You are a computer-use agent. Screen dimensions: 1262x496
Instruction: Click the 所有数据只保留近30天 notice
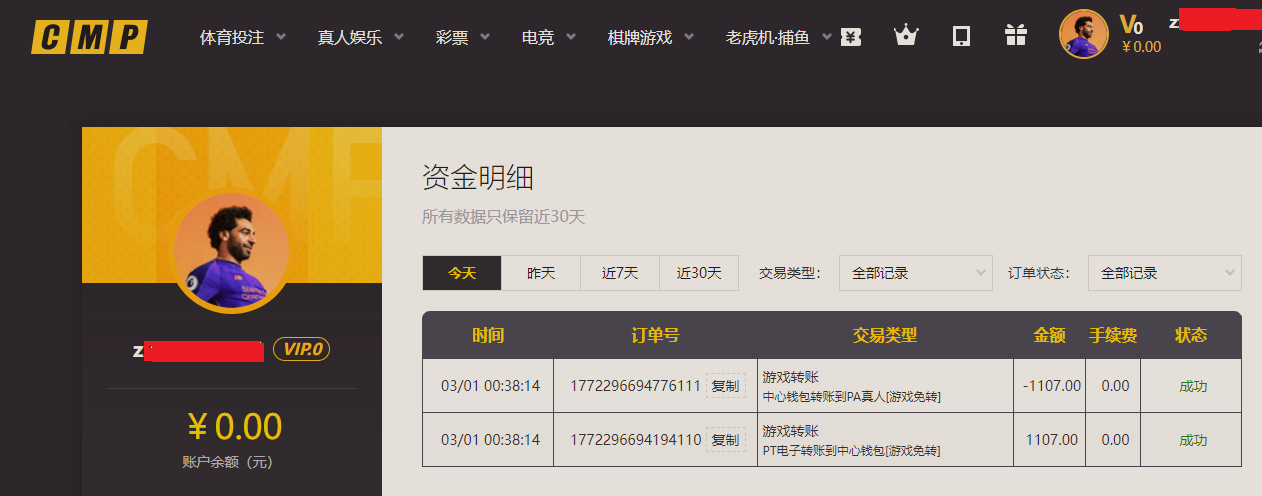coord(504,216)
